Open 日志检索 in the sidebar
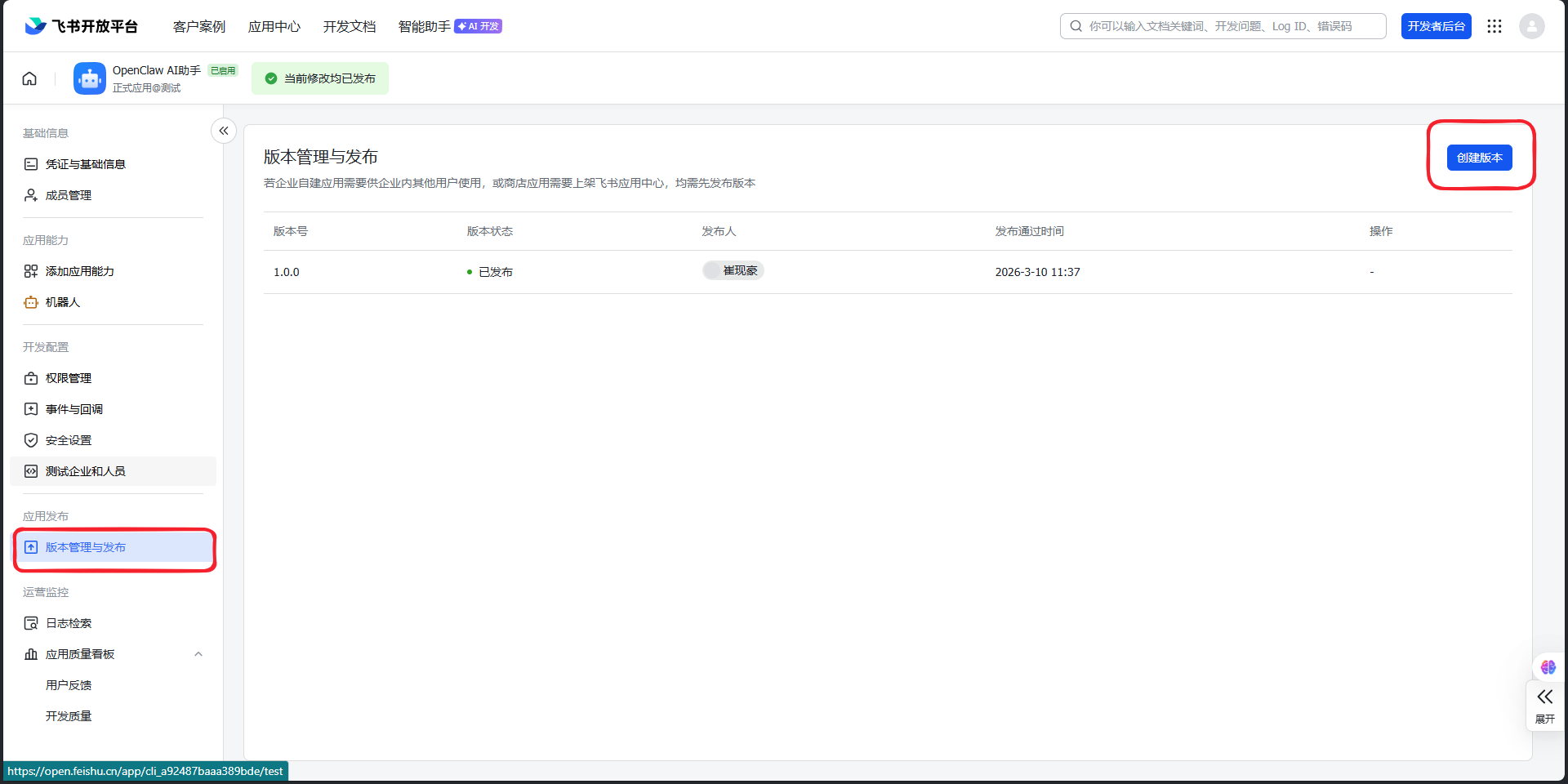 [69, 623]
